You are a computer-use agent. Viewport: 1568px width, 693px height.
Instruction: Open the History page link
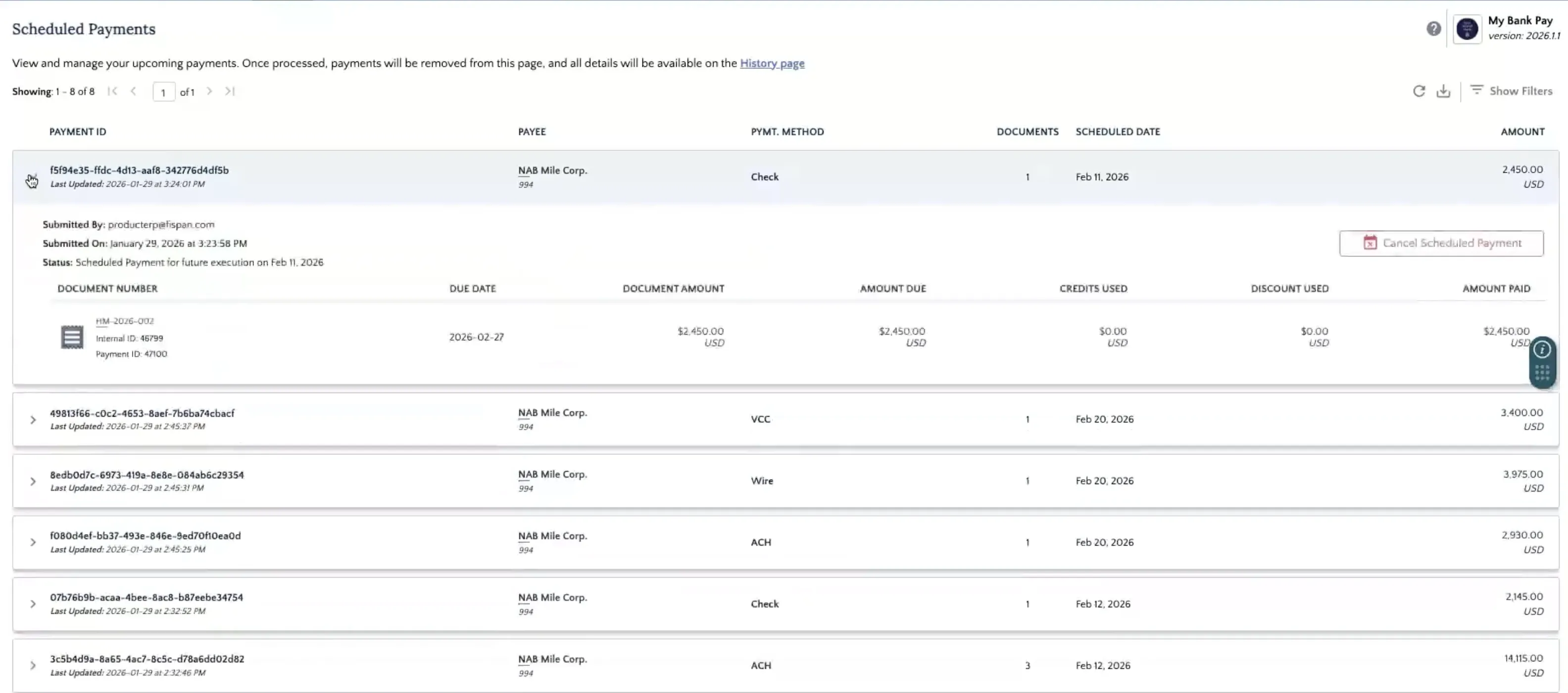(x=772, y=63)
